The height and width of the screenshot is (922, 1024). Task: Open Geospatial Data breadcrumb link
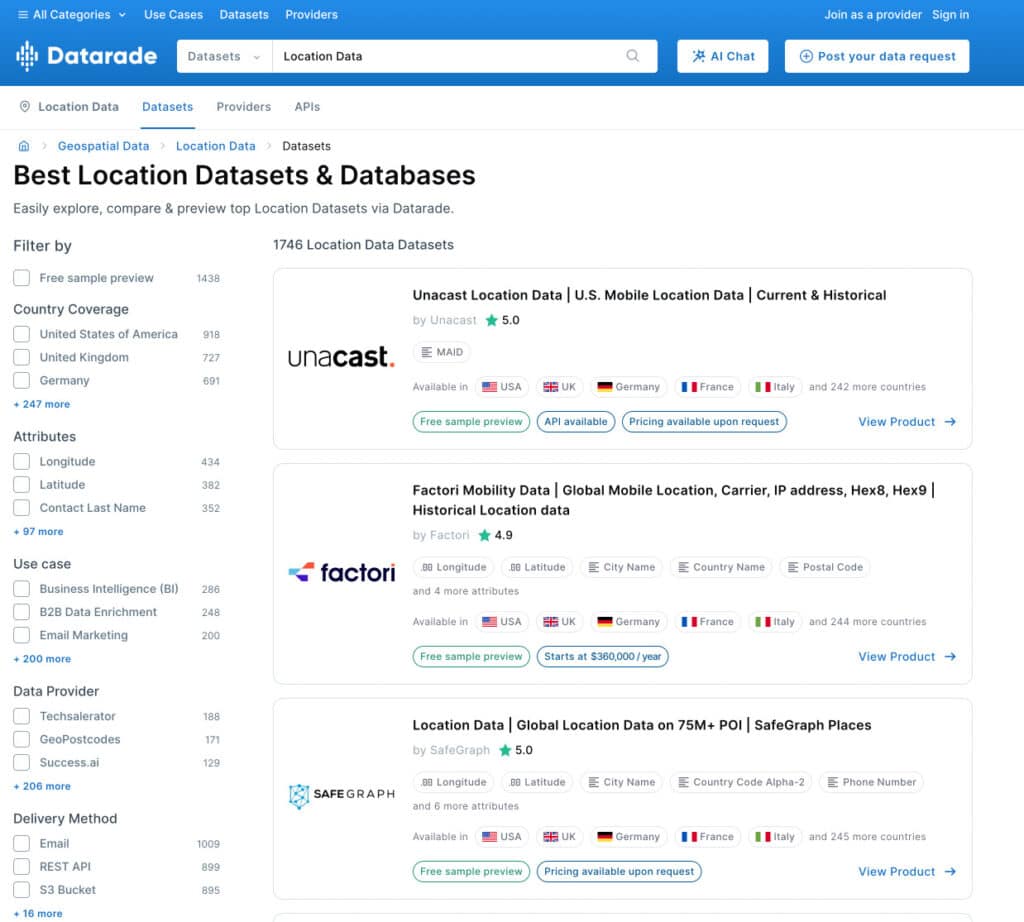[x=103, y=146]
